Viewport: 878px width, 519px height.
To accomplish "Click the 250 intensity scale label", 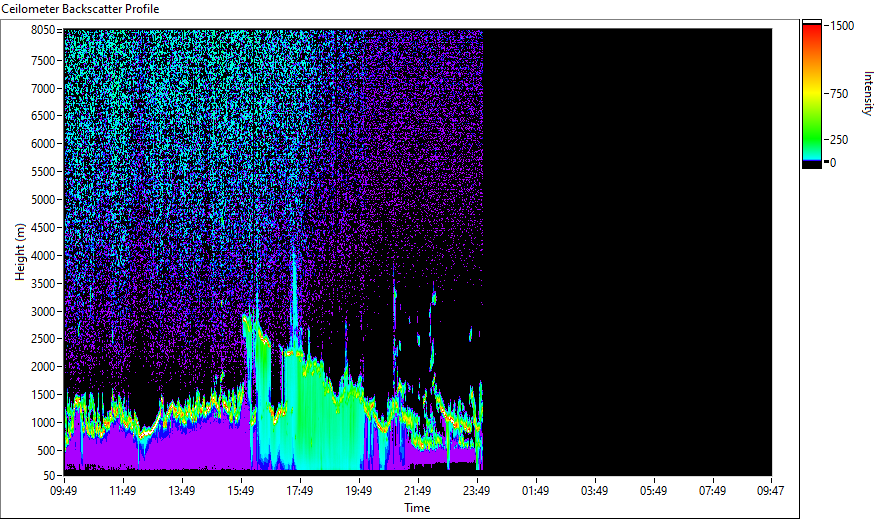I will click(x=839, y=140).
